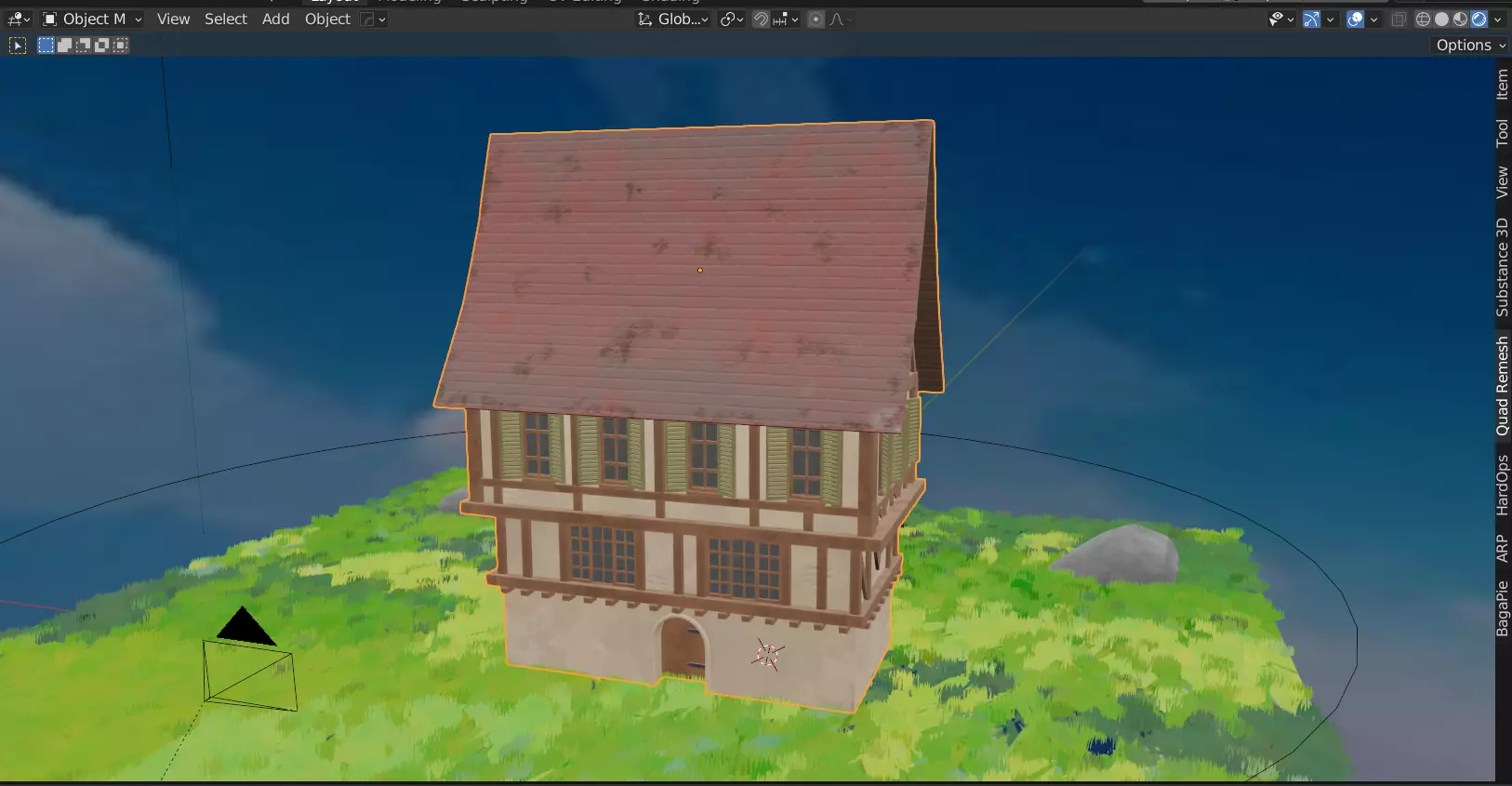Open the Substance 3D sidebar tab
Image resolution: width=1512 pixels, height=786 pixels.
coord(1502,267)
